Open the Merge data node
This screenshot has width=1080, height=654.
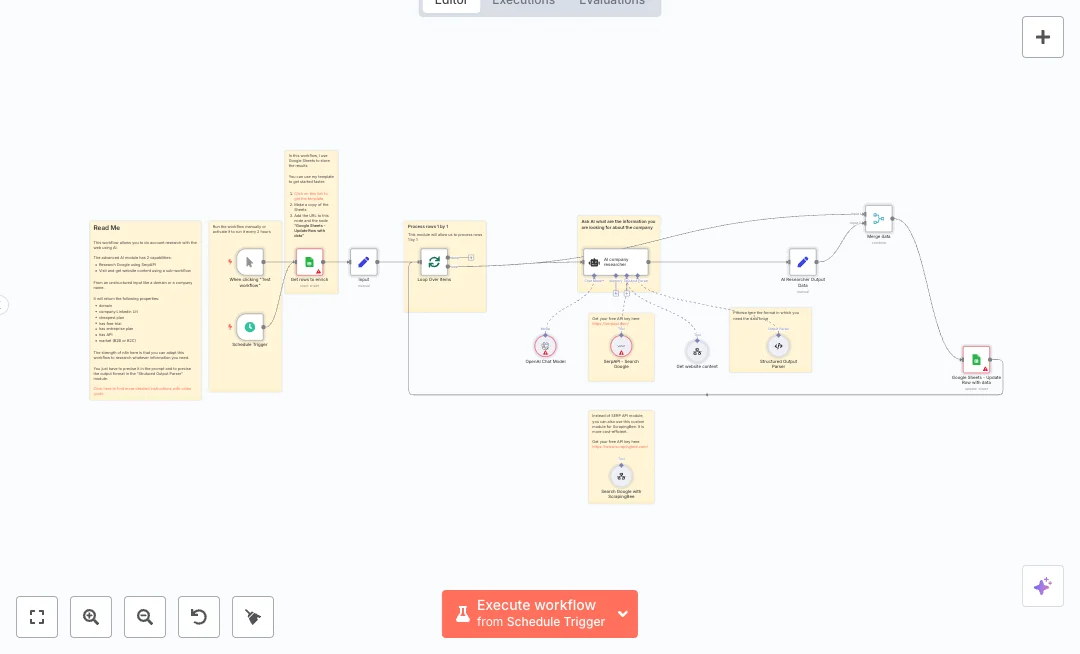(878, 219)
